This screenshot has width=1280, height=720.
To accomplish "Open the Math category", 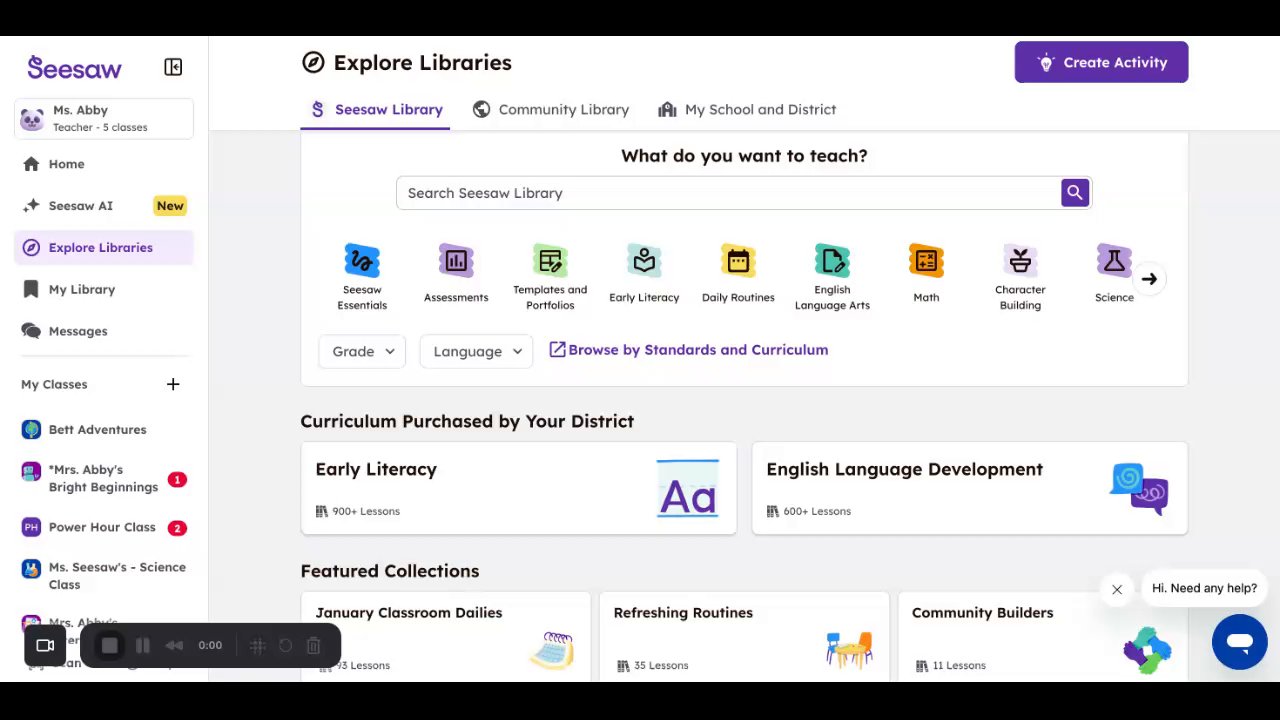I will [926, 275].
